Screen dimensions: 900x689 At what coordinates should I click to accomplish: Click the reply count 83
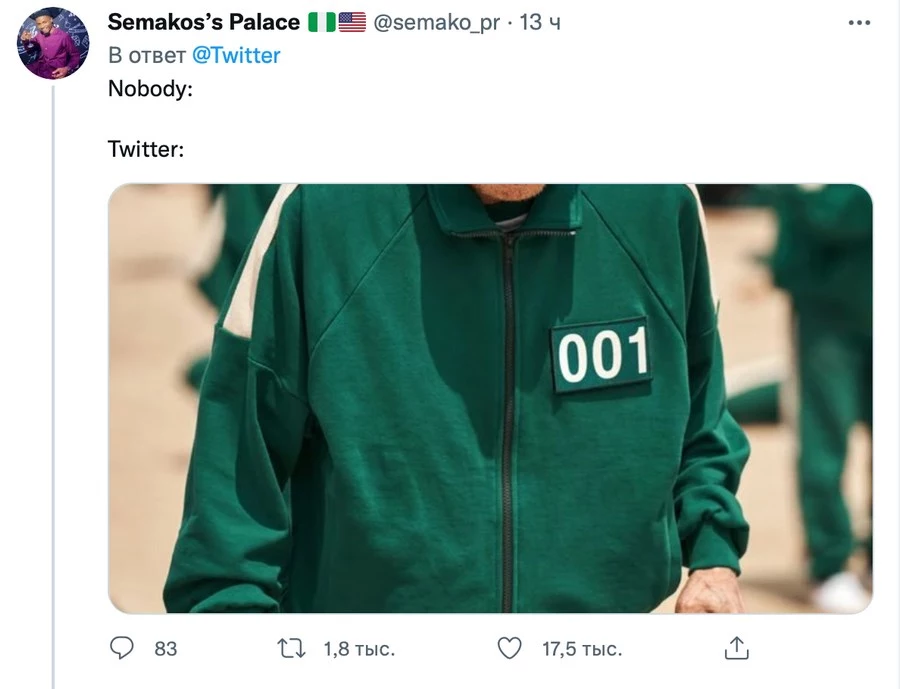166,649
